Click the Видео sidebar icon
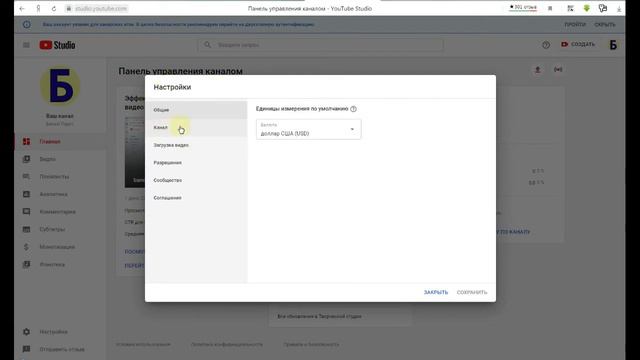The height and width of the screenshot is (360, 640). pos(27,159)
